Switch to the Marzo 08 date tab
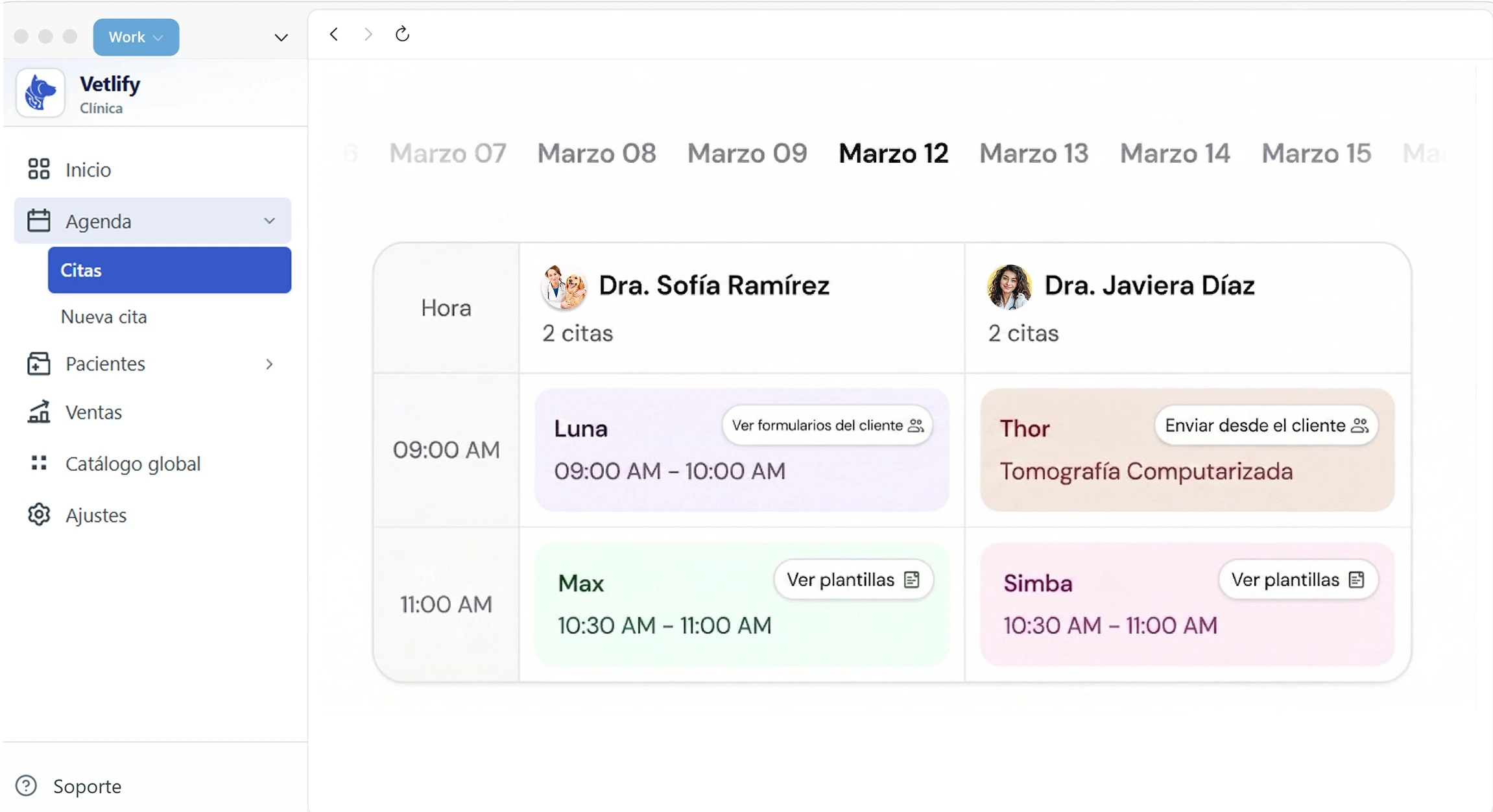 click(x=597, y=153)
